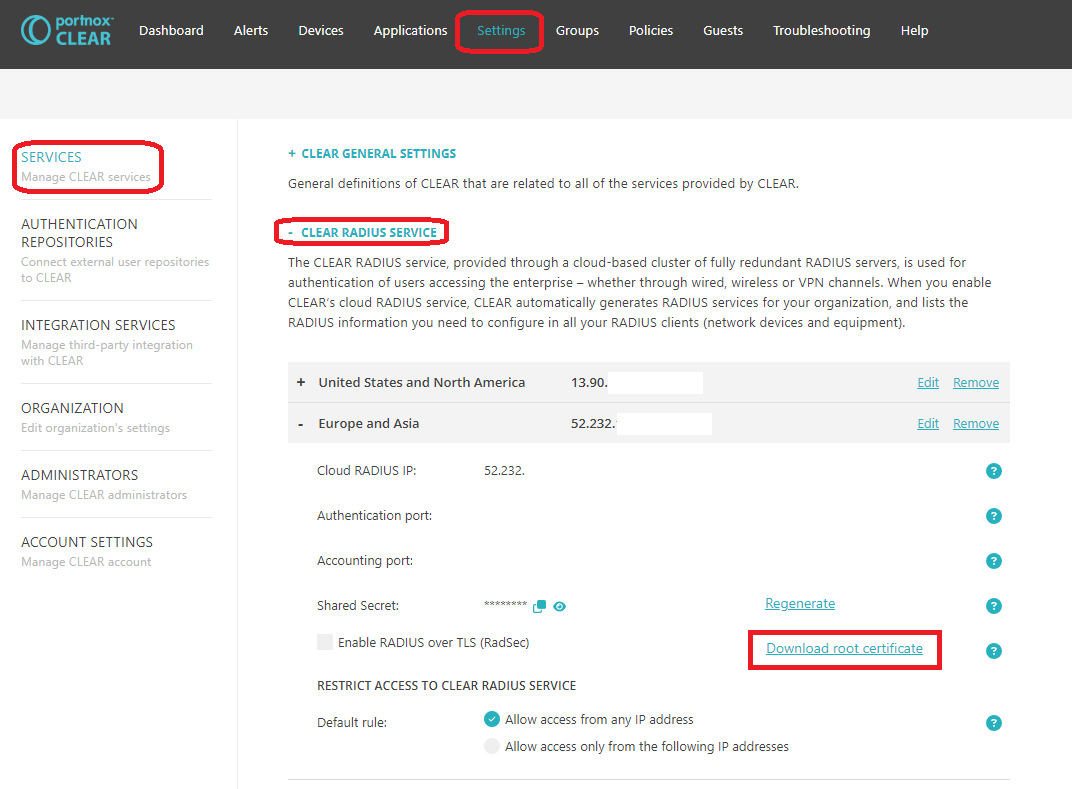1072x789 pixels.
Task: Go to Alerts in top navigation
Action: pyautogui.click(x=251, y=31)
